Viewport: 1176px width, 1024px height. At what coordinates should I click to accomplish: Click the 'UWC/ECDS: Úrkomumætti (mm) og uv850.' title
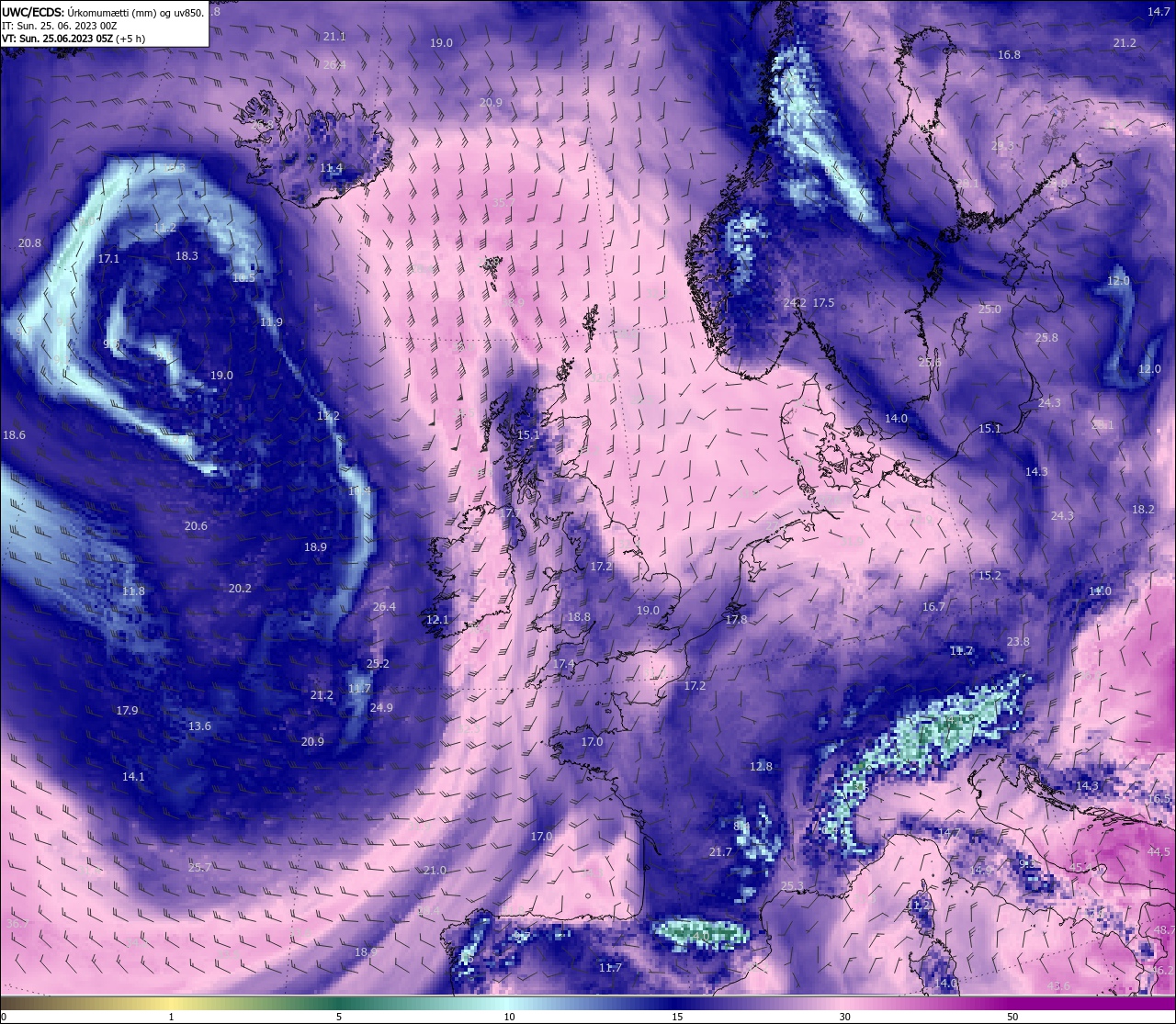(x=103, y=12)
